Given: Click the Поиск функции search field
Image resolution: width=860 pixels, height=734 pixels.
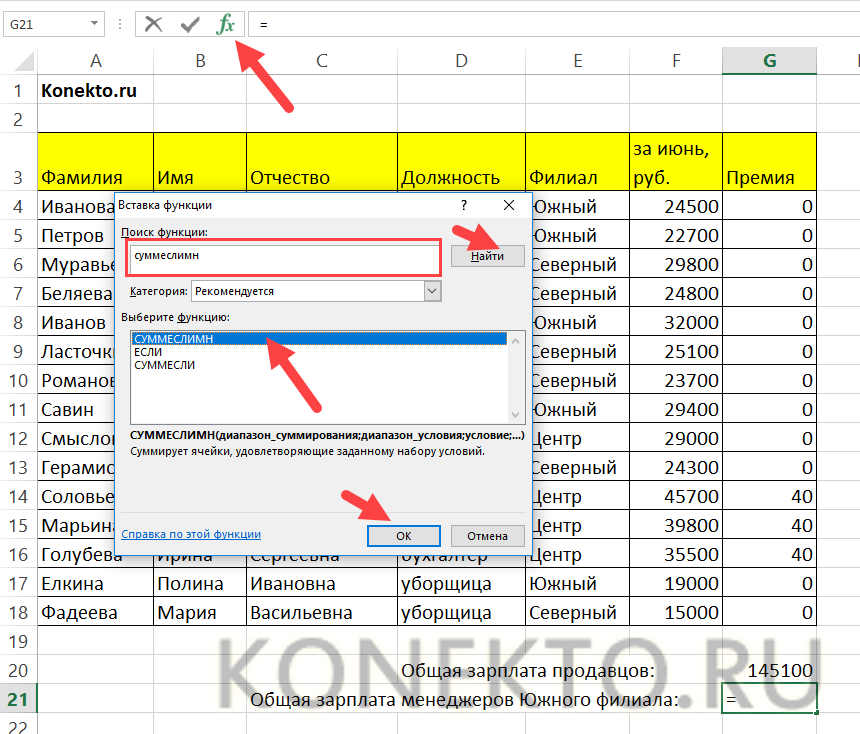Looking at the screenshot, I should coord(285,257).
